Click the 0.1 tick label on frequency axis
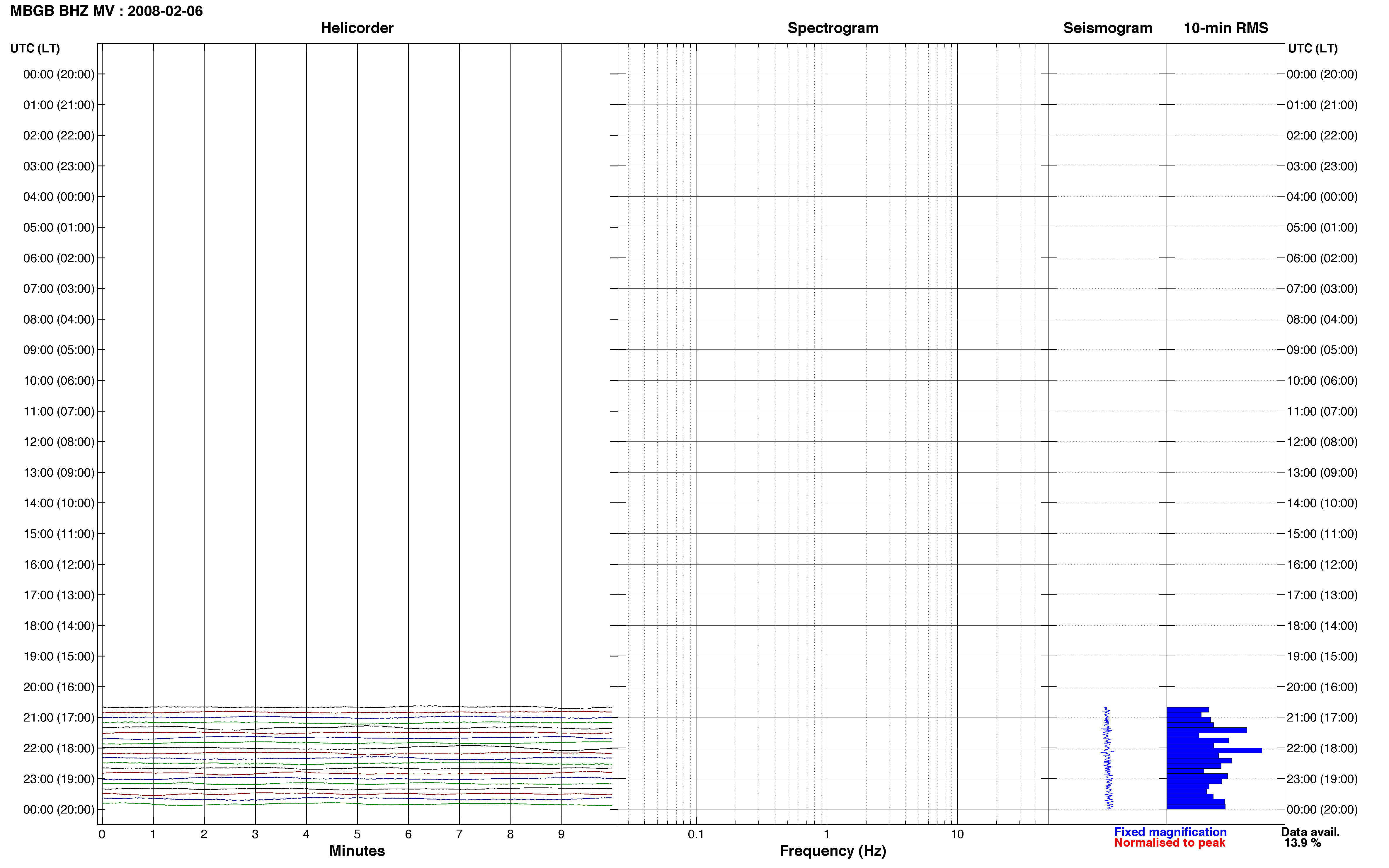 696,834
